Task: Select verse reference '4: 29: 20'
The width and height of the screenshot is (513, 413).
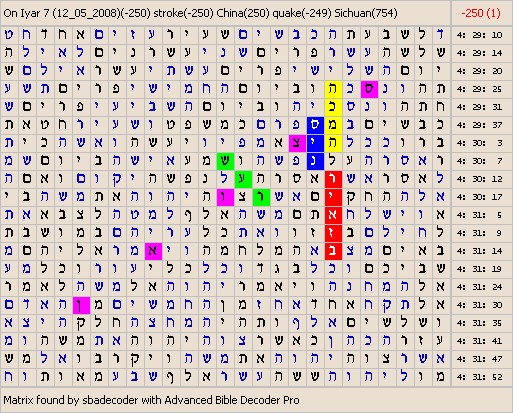Action: click(x=479, y=71)
